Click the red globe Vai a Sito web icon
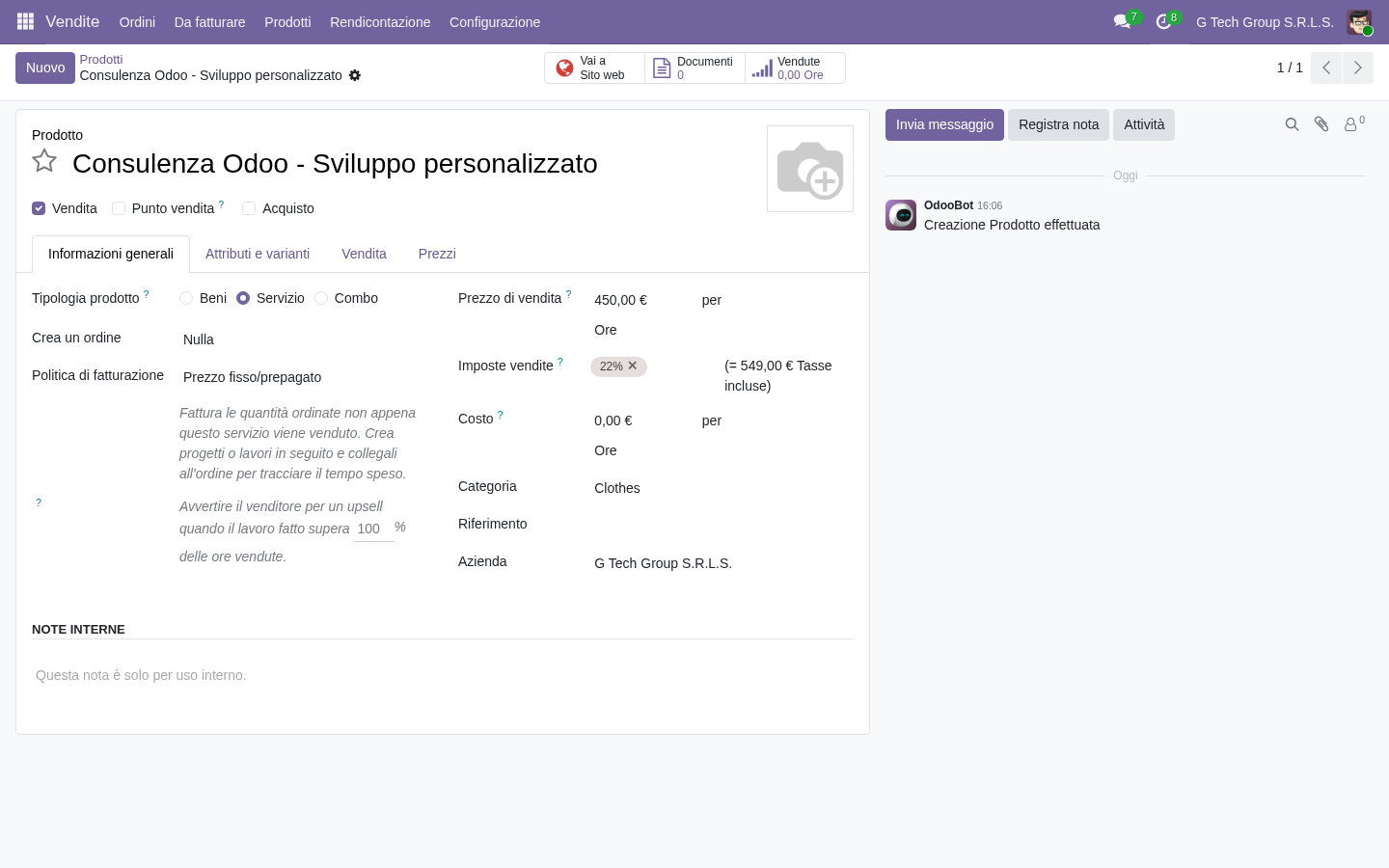Screen dimensions: 1389x868 click(x=565, y=68)
